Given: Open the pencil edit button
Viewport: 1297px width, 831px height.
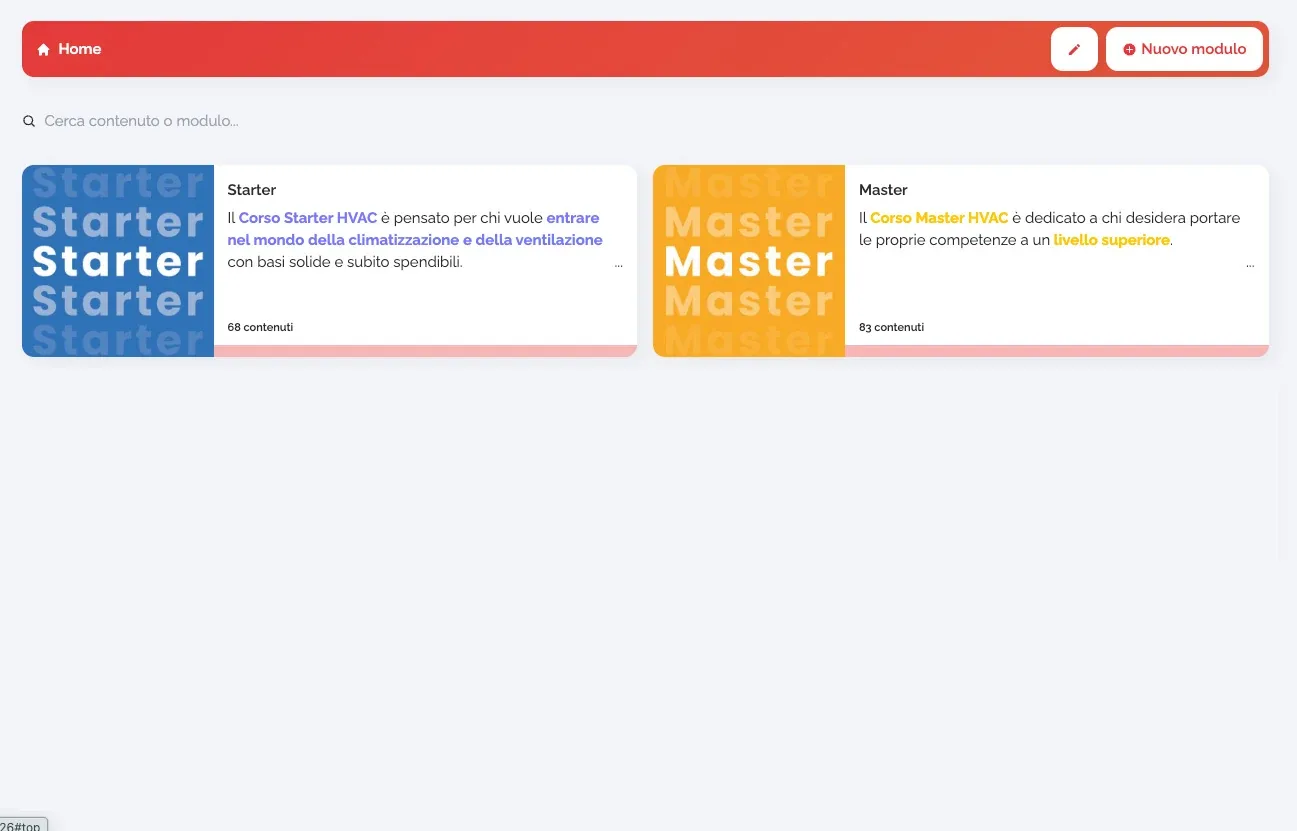Looking at the screenshot, I should (x=1074, y=49).
